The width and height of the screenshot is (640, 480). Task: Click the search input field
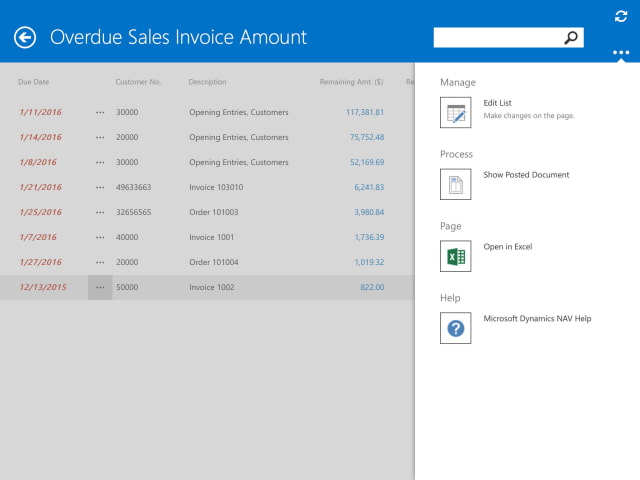pyautogui.click(x=497, y=37)
